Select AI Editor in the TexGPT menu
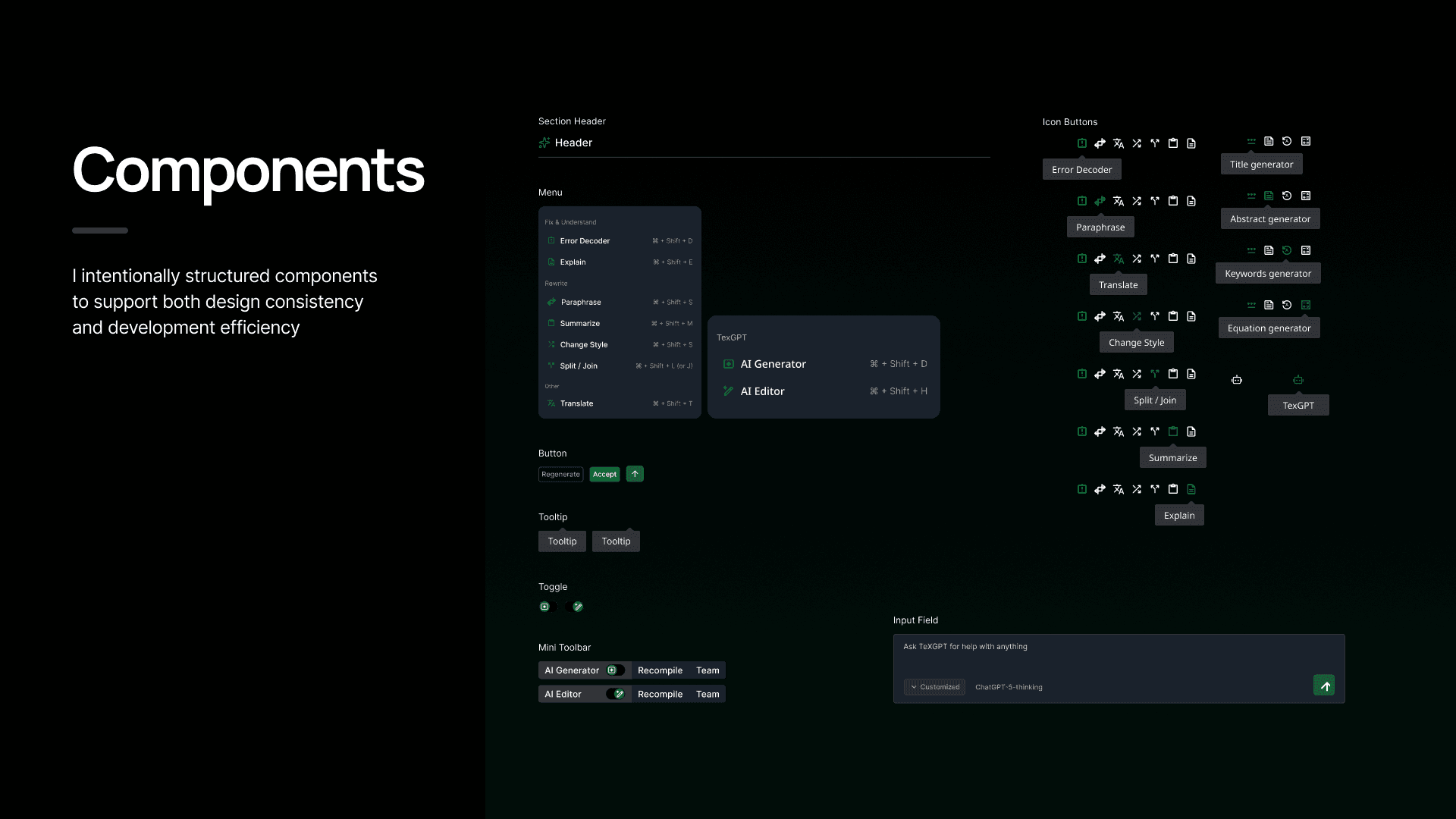This screenshot has height=819, width=1456. coord(762,391)
